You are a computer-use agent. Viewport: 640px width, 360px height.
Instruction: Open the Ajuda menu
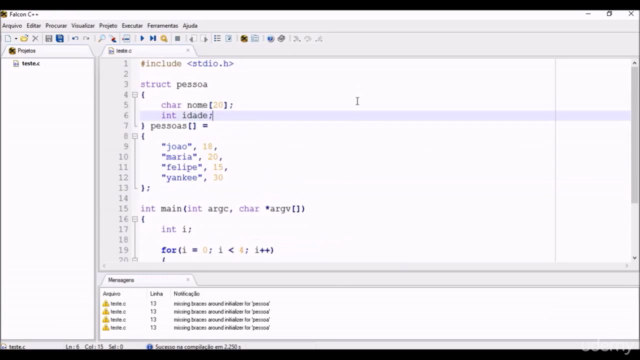(190, 26)
